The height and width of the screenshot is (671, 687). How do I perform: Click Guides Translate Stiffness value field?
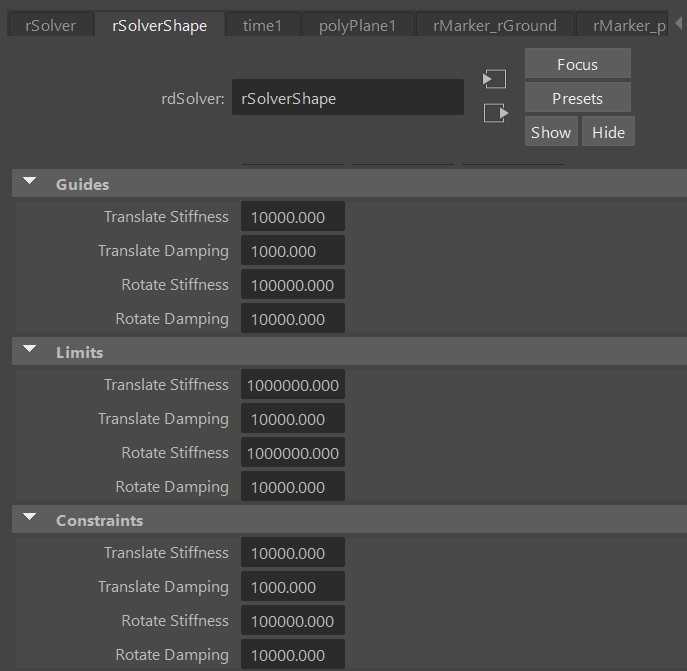[292, 217]
